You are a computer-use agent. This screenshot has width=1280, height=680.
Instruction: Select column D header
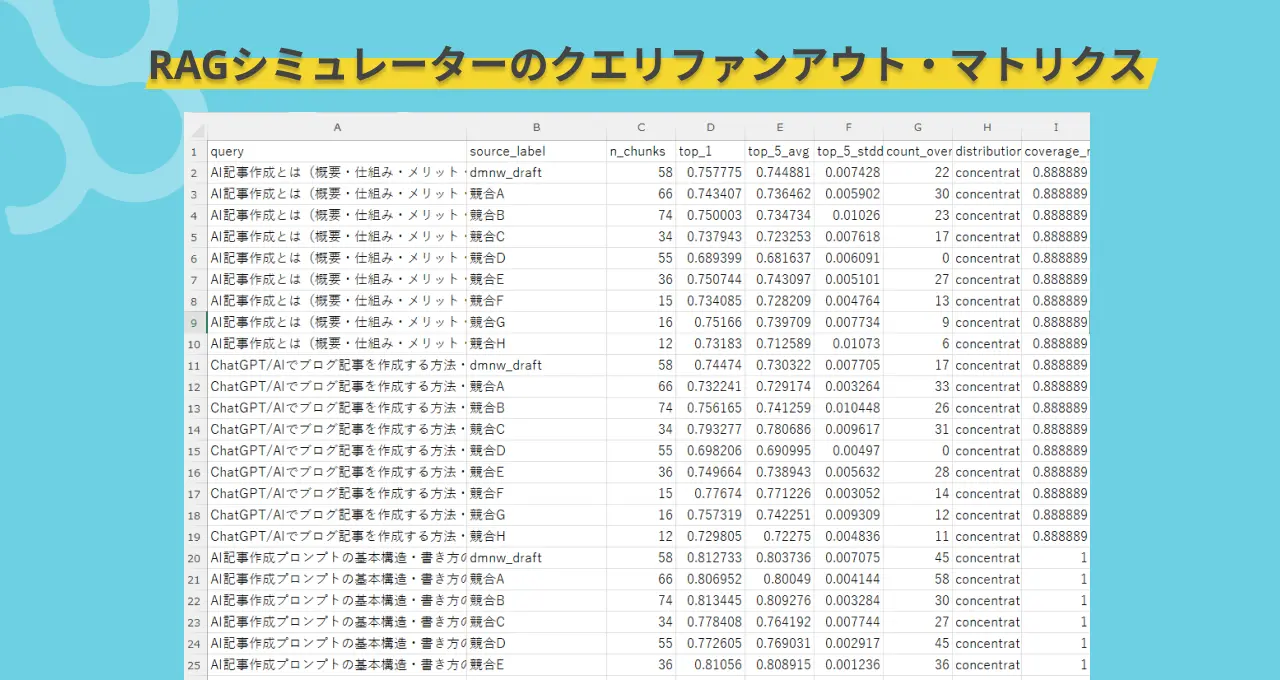[x=710, y=128]
